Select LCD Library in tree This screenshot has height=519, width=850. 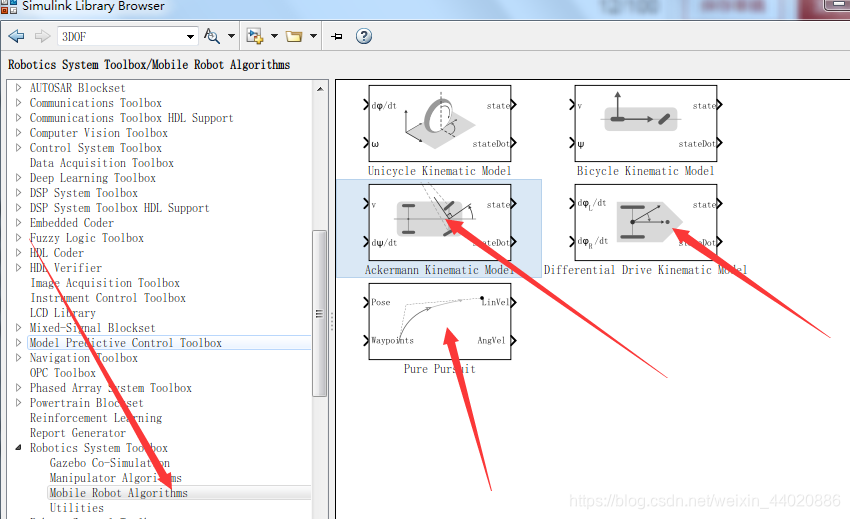pyautogui.click(x=62, y=312)
